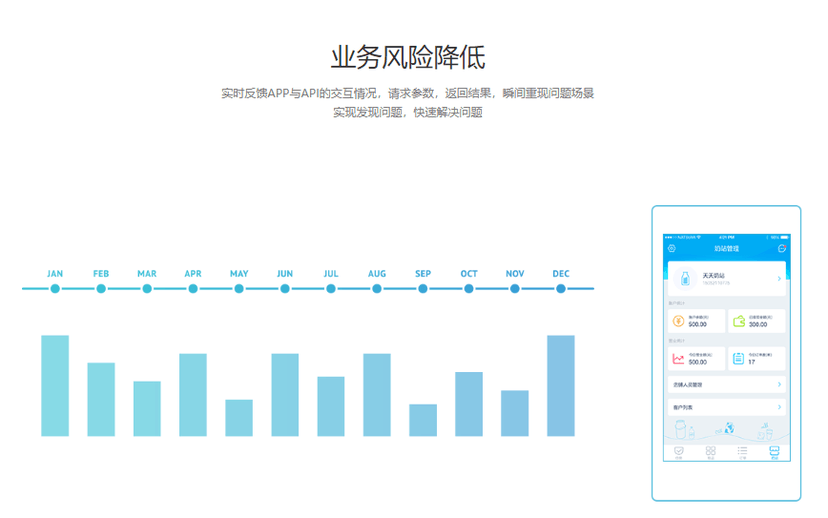Expand the 客户列表 row chevron

tap(779, 407)
